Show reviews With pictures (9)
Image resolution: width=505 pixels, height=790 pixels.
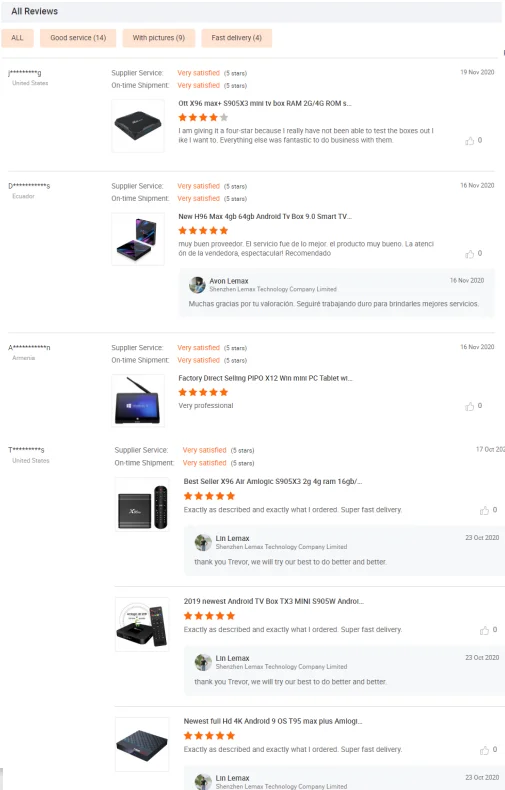tap(159, 38)
